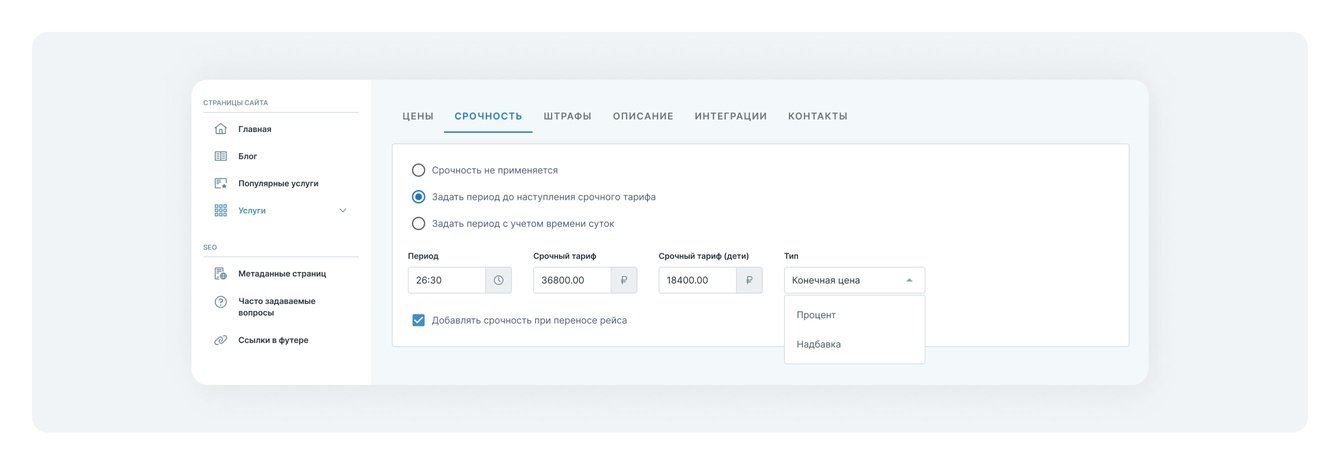Uncheck Добавлять срочность при переносе рейса
Viewport: 1340px width, 465px height.
point(418,320)
